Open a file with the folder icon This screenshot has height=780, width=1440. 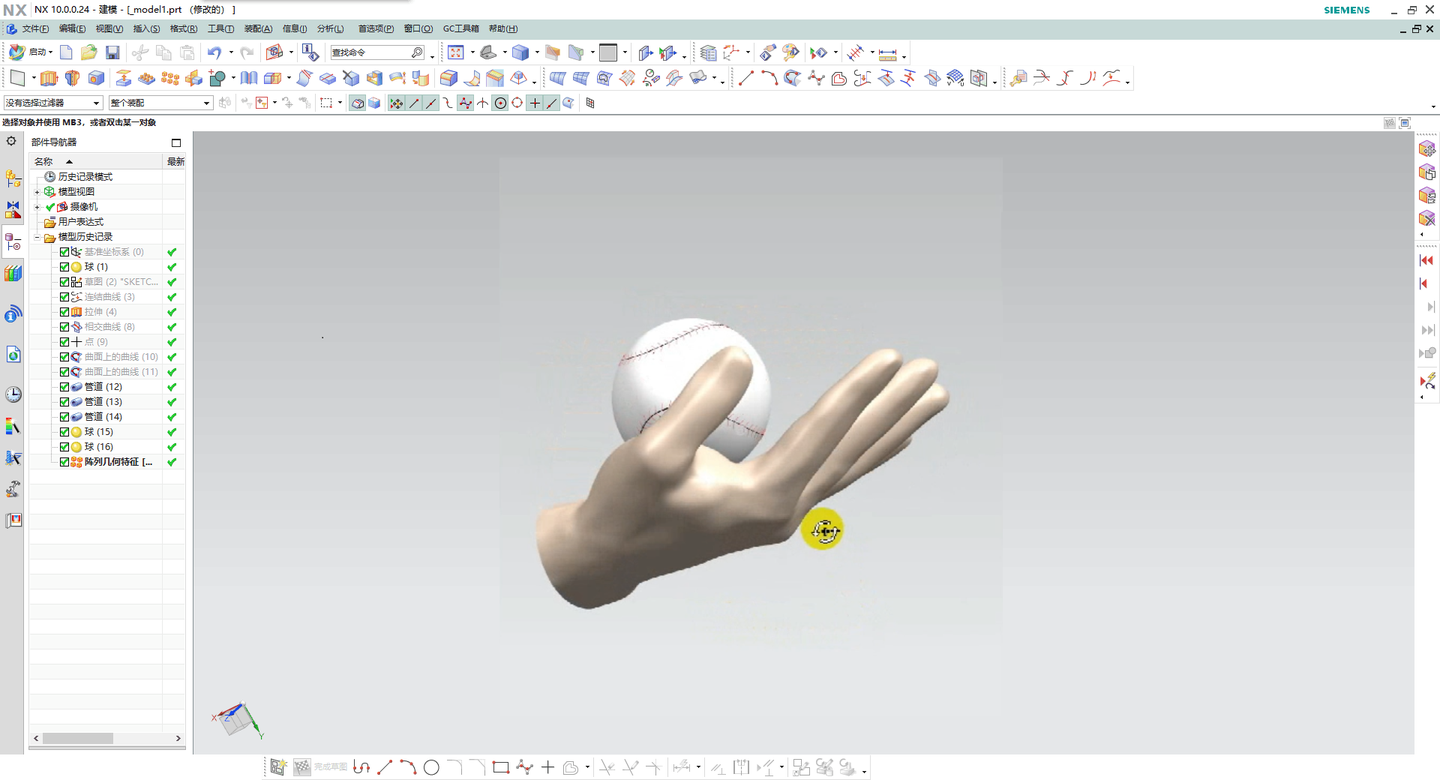click(89, 53)
